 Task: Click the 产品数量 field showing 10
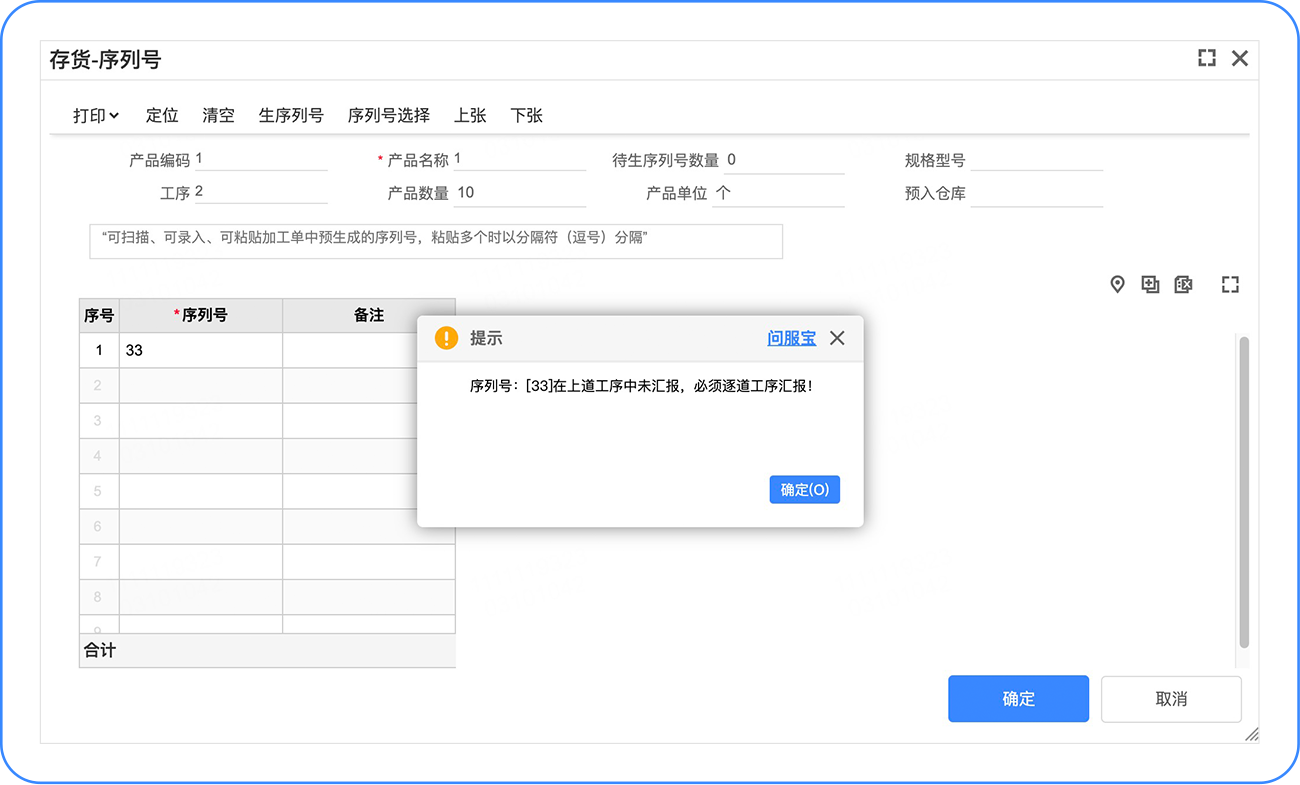click(x=520, y=193)
